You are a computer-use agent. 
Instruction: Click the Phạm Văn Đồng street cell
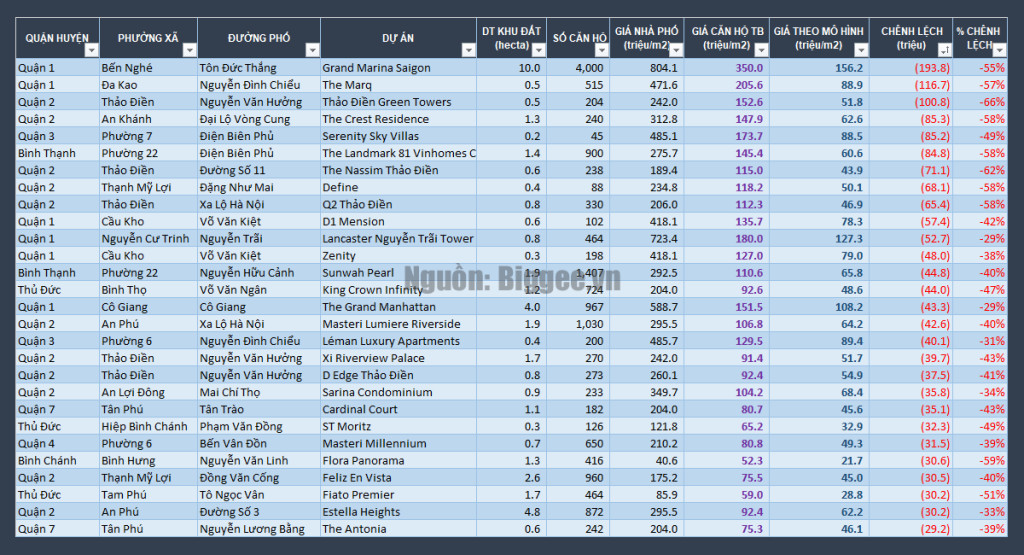(x=259, y=426)
